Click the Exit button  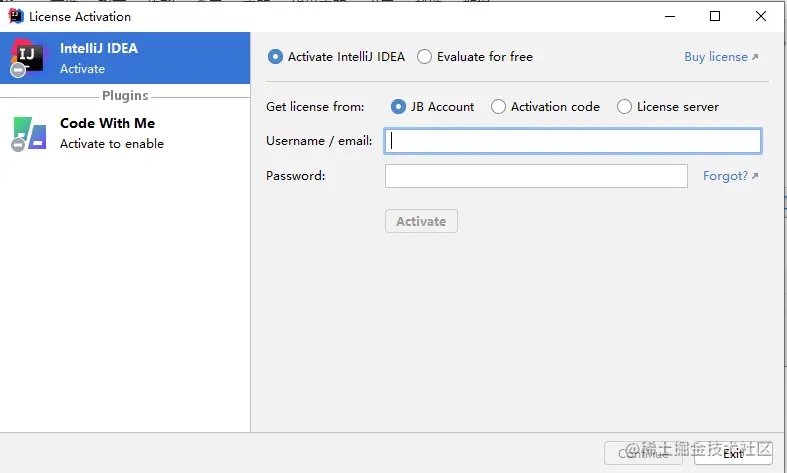point(733,453)
